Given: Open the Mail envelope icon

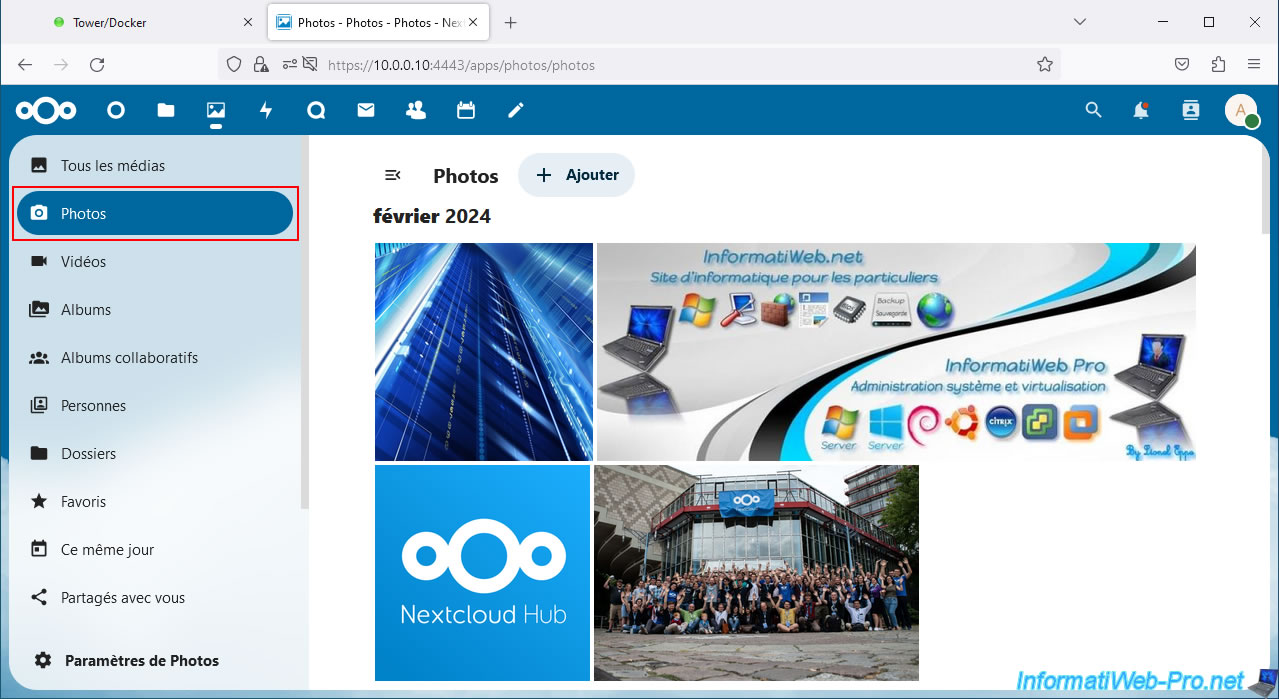Looking at the screenshot, I should tap(366, 111).
